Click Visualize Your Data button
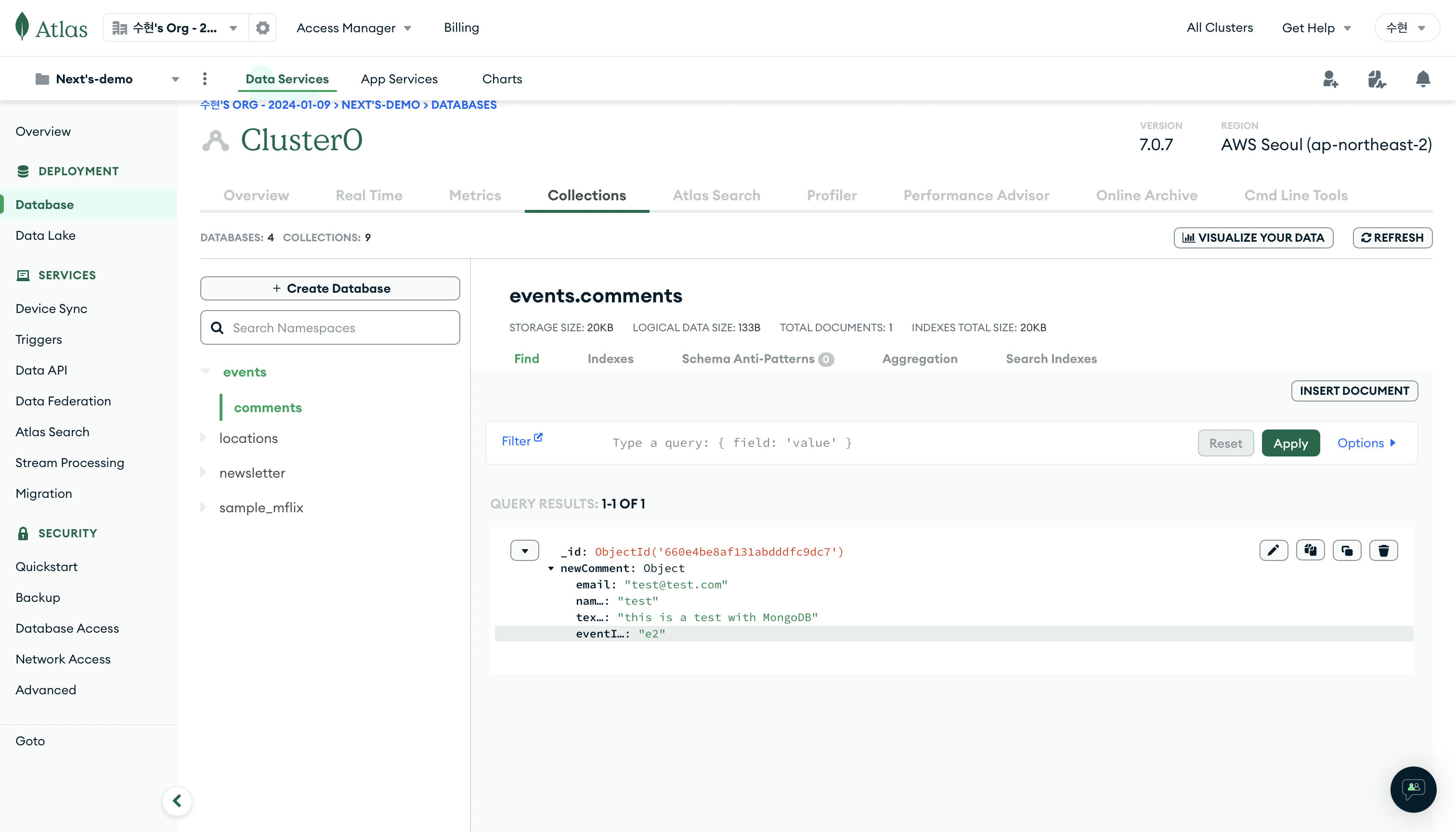Screen dimensions: 1456x832 click(1253, 238)
